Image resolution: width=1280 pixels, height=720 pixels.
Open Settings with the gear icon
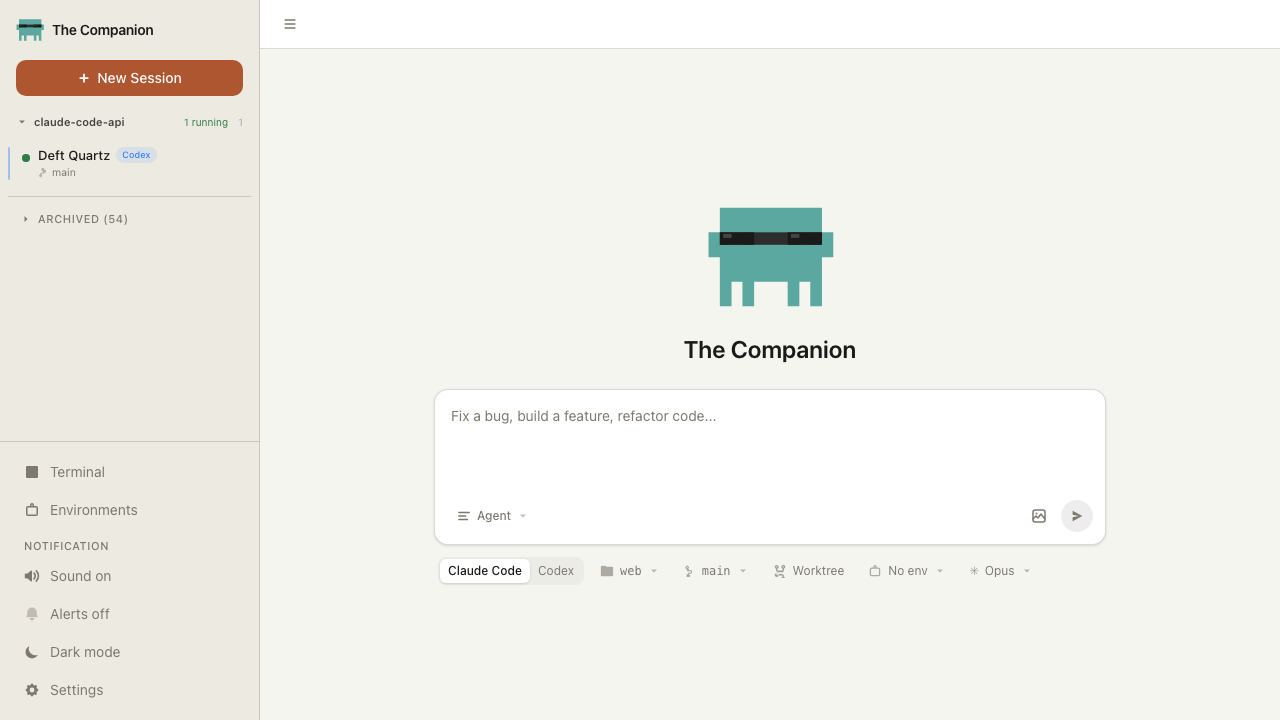click(32, 690)
